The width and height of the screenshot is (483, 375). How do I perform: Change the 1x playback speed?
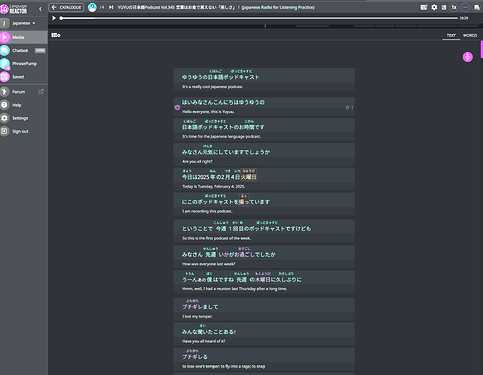(454, 7)
